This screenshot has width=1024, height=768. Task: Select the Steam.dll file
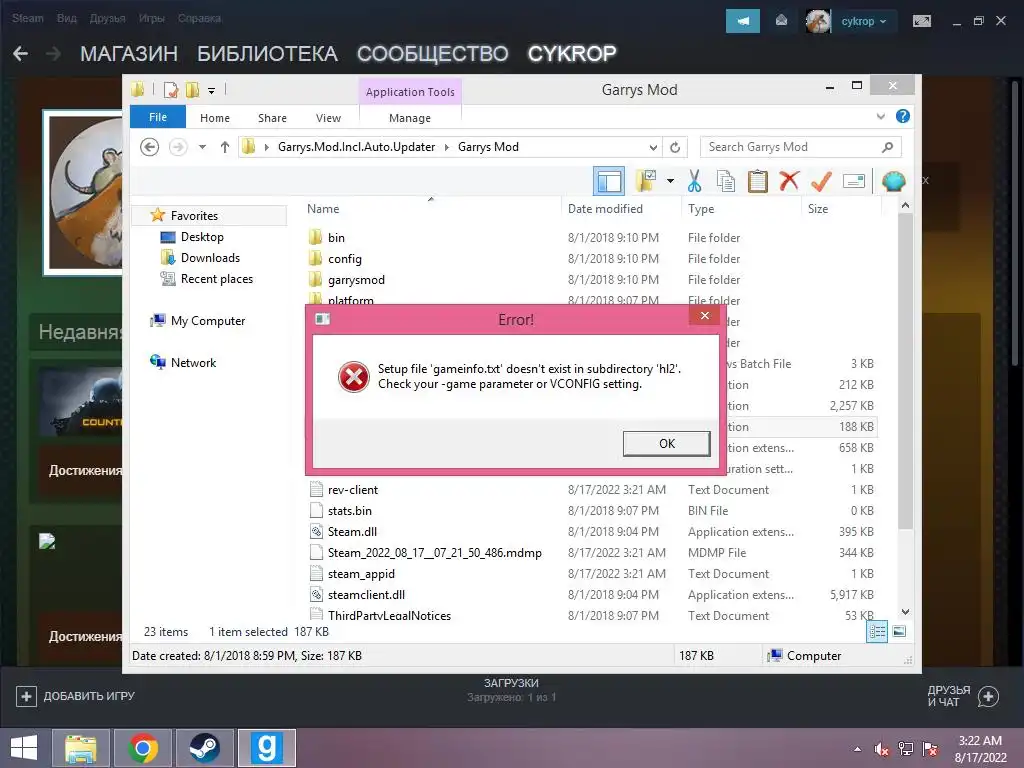coord(352,532)
